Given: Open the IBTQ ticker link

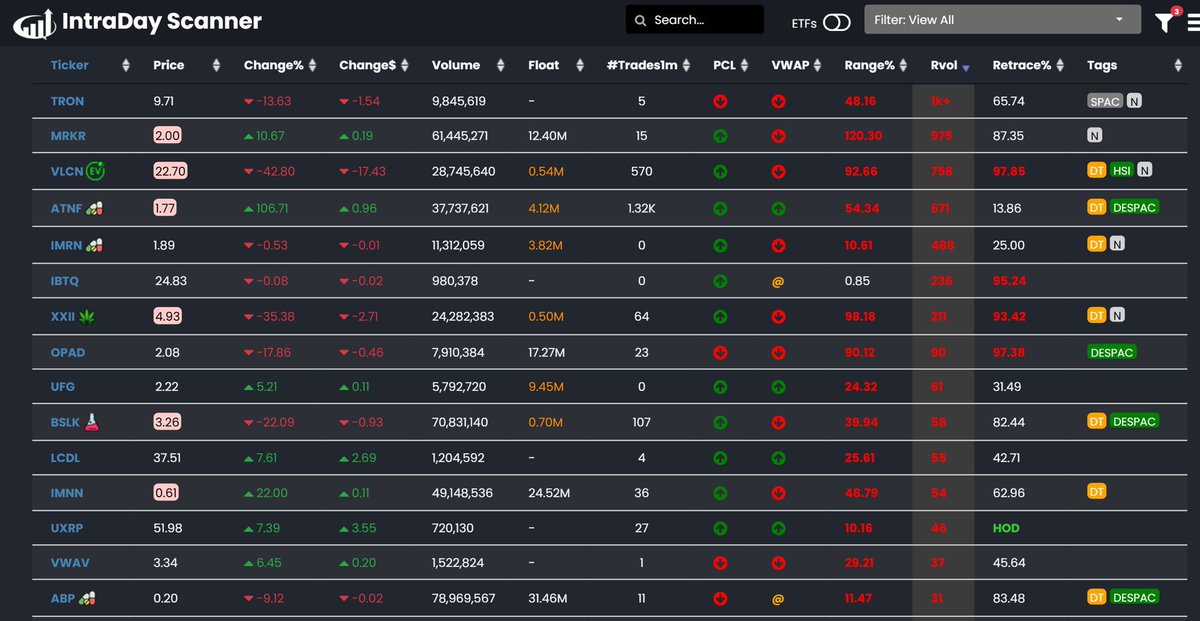Looking at the screenshot, I should click(x=65, y=281).
